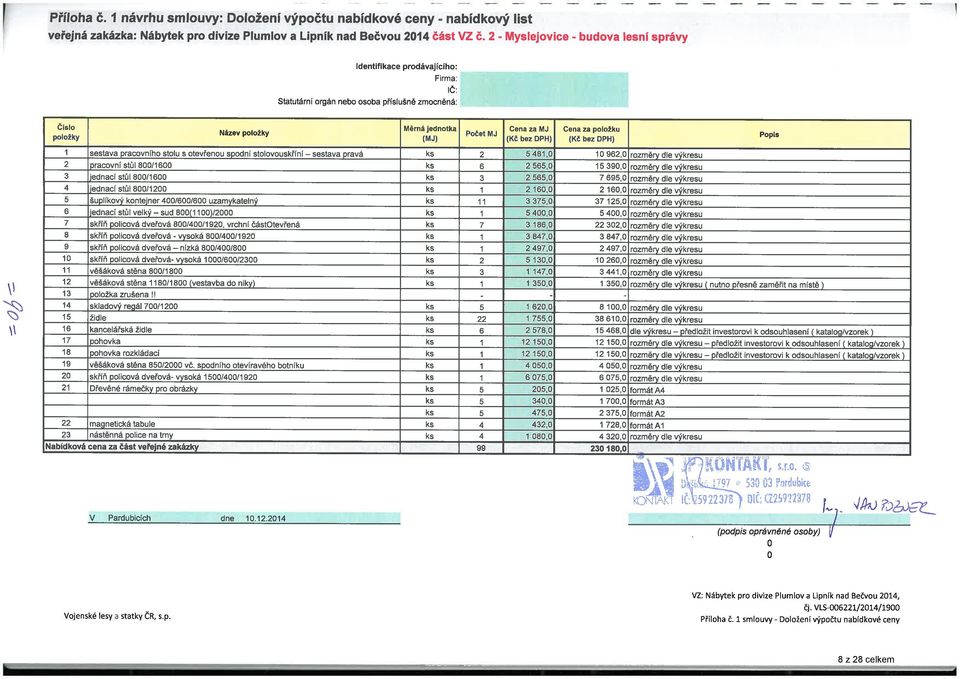Viewport: 960px width, 679px height.
Task: Click the 'Cena za položku' column header
Action: 591,133
